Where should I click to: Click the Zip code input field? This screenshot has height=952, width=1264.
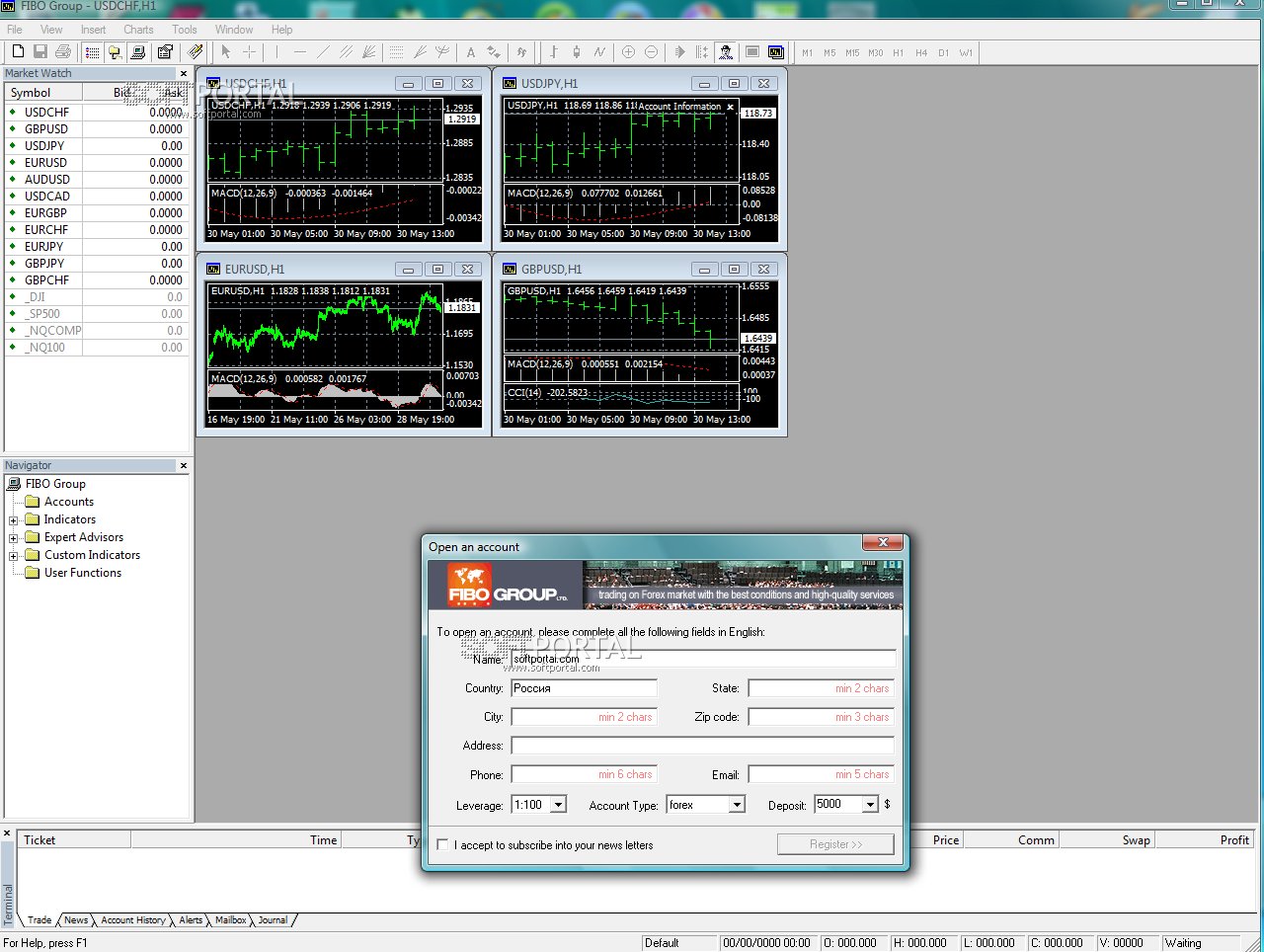822,717
